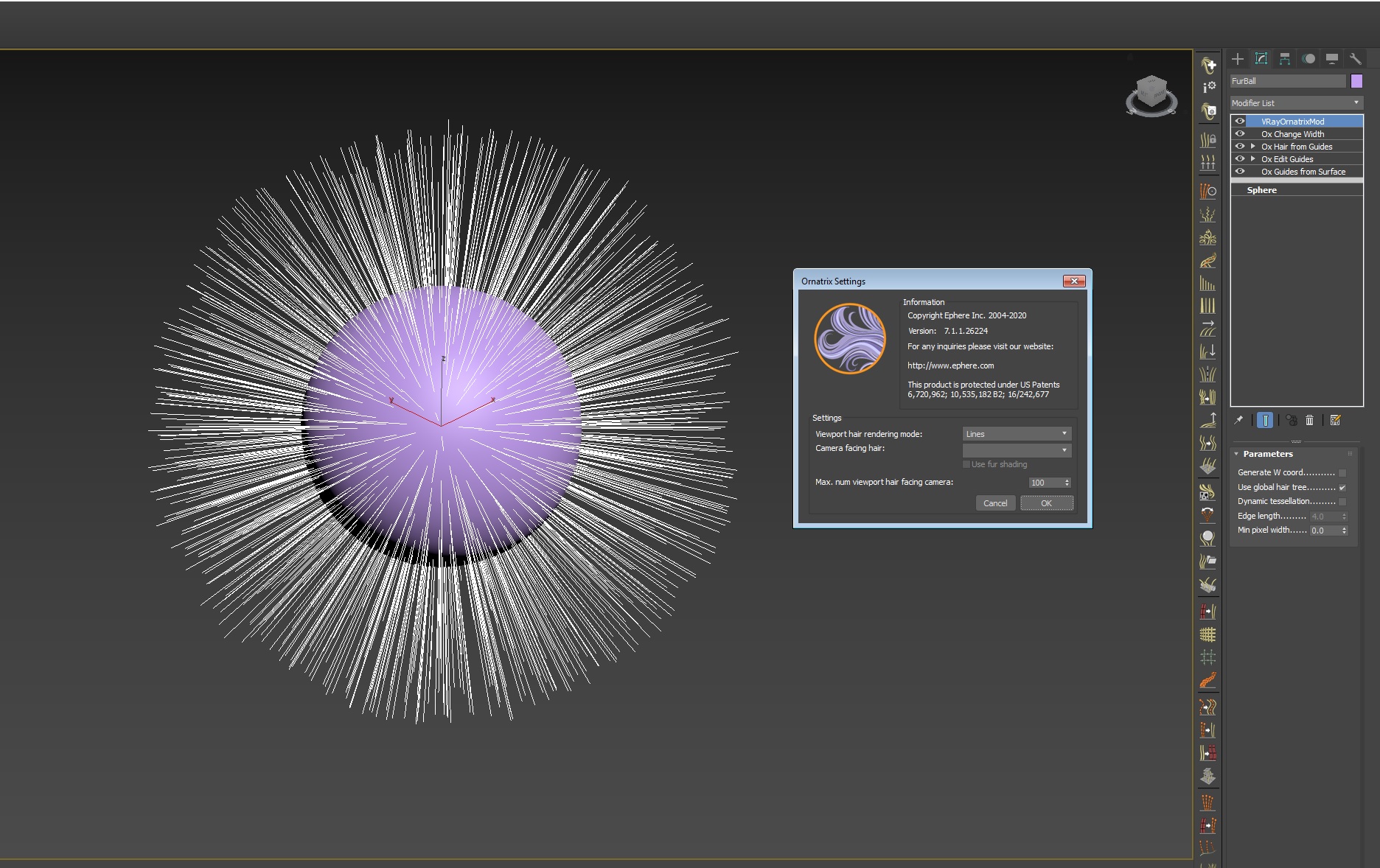
Task: Cancel the Ornatrix Settings dialog
Action: click(994, 503)
